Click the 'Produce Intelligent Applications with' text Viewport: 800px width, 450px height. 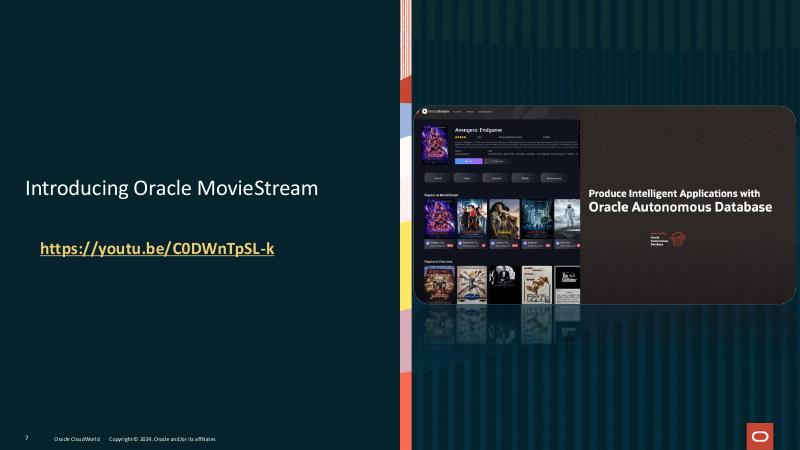674,193
